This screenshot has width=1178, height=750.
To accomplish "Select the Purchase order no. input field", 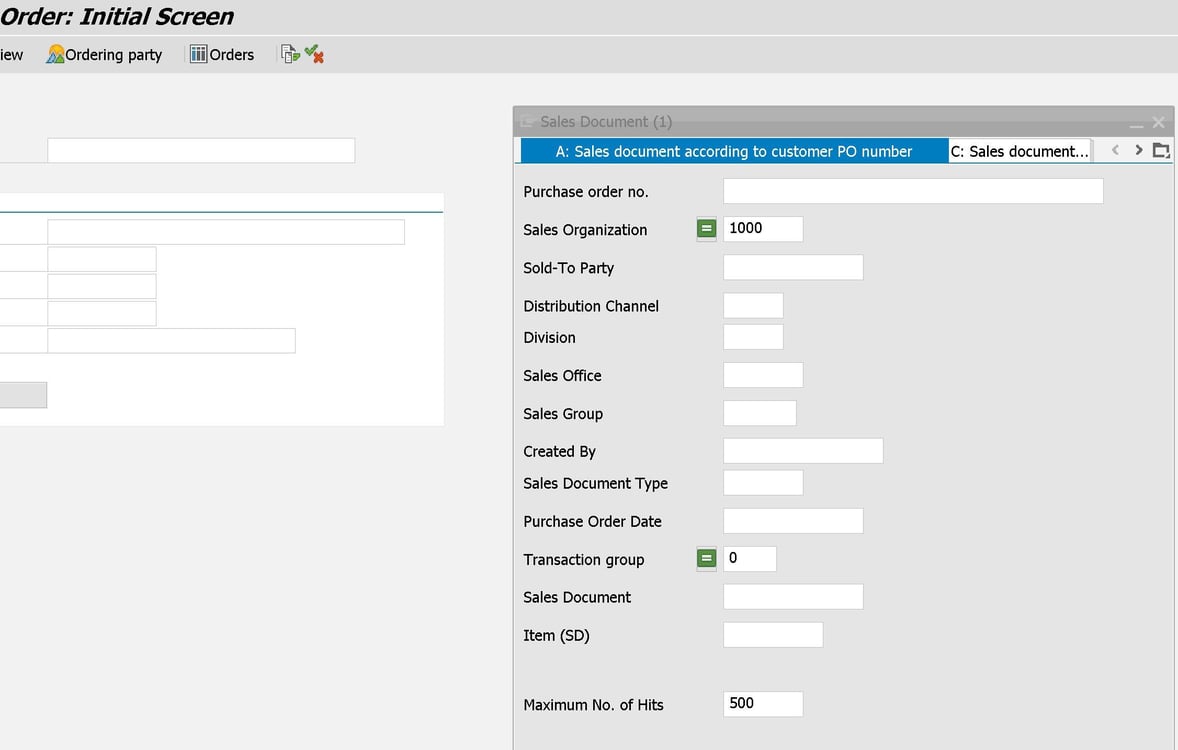I will coord(912,190).
